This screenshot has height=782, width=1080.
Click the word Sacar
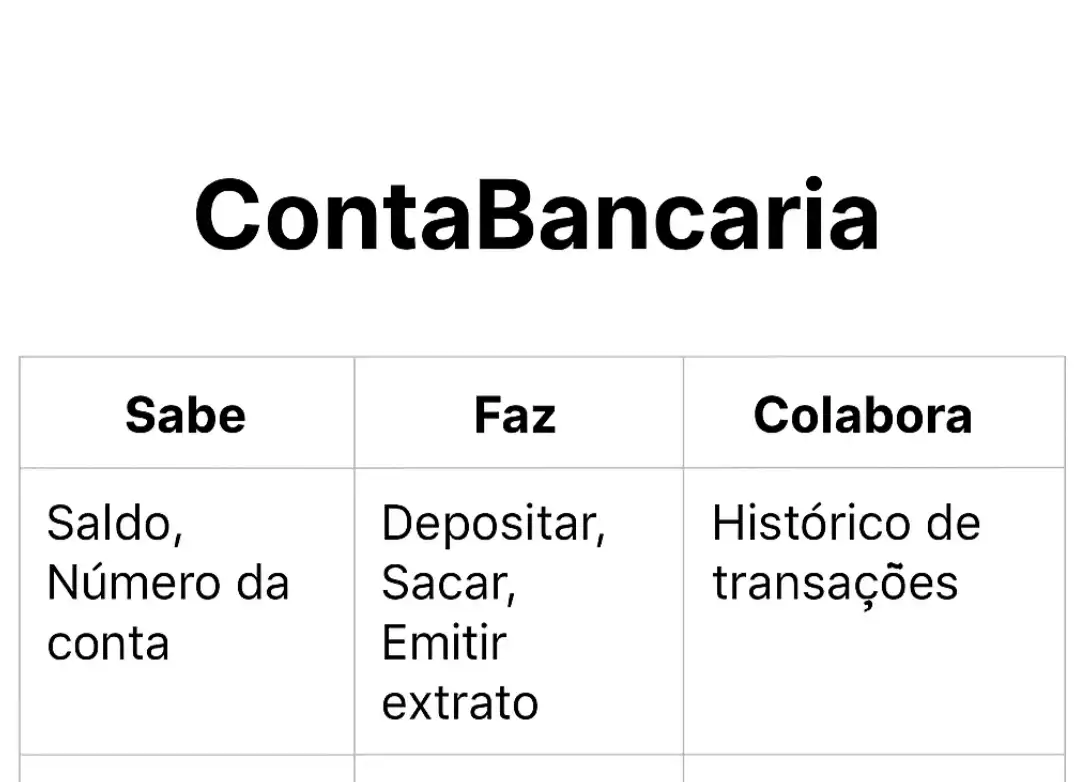click(447, 583)
